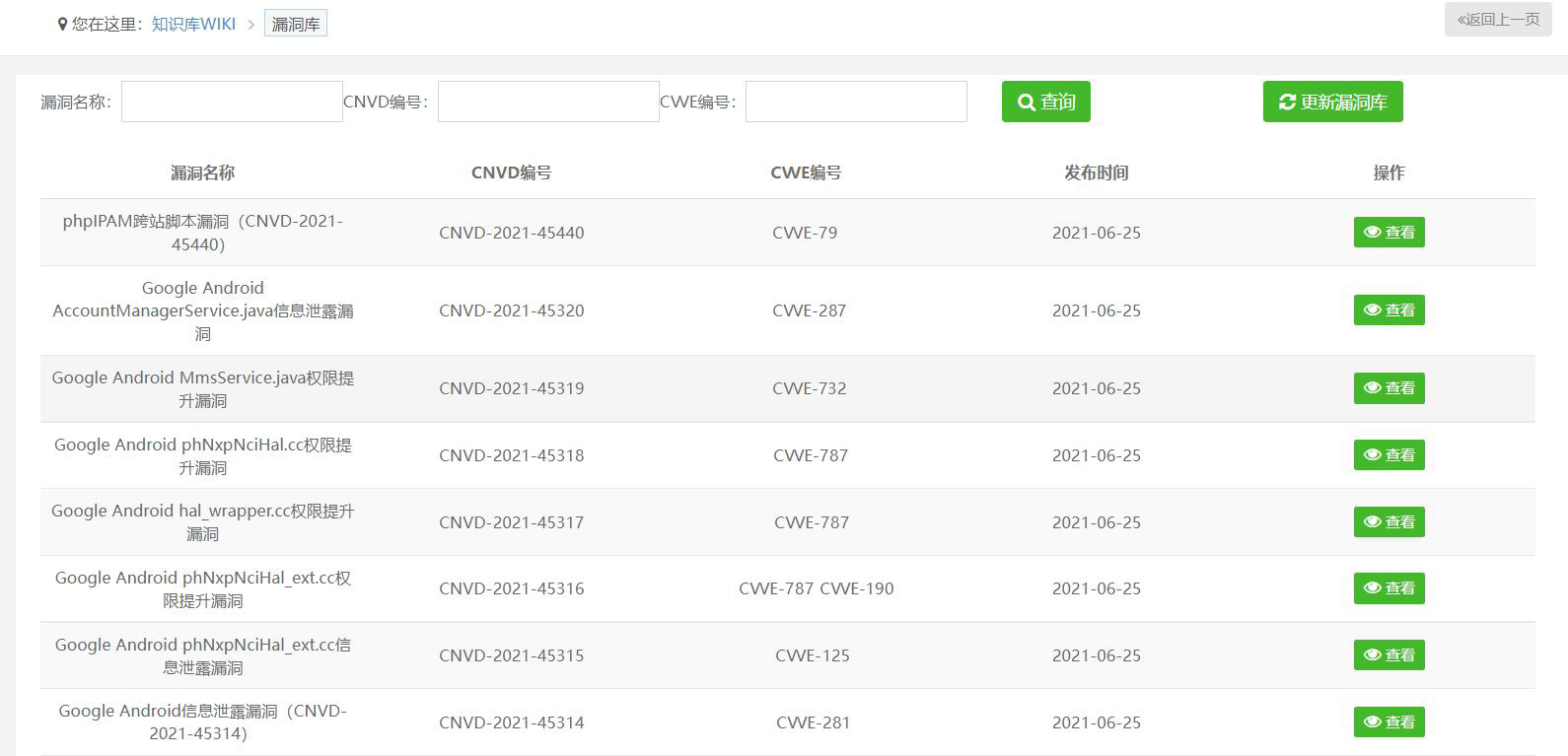The height and width of the screenshot is (756, 1568).
Task: View details for CNVD-2021-45316
Action: click(1389, 588)
